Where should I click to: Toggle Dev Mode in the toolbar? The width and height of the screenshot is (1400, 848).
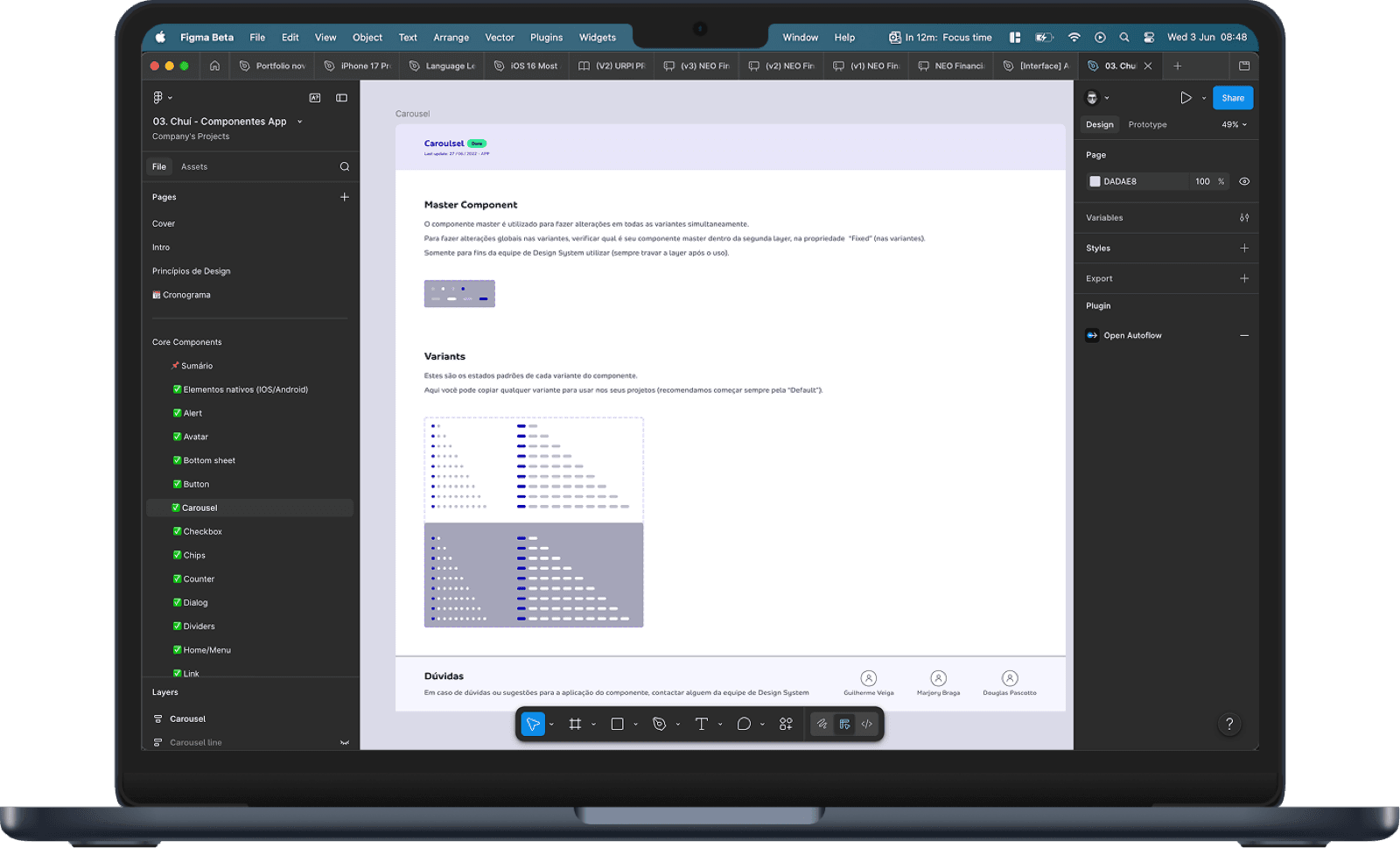867,724
